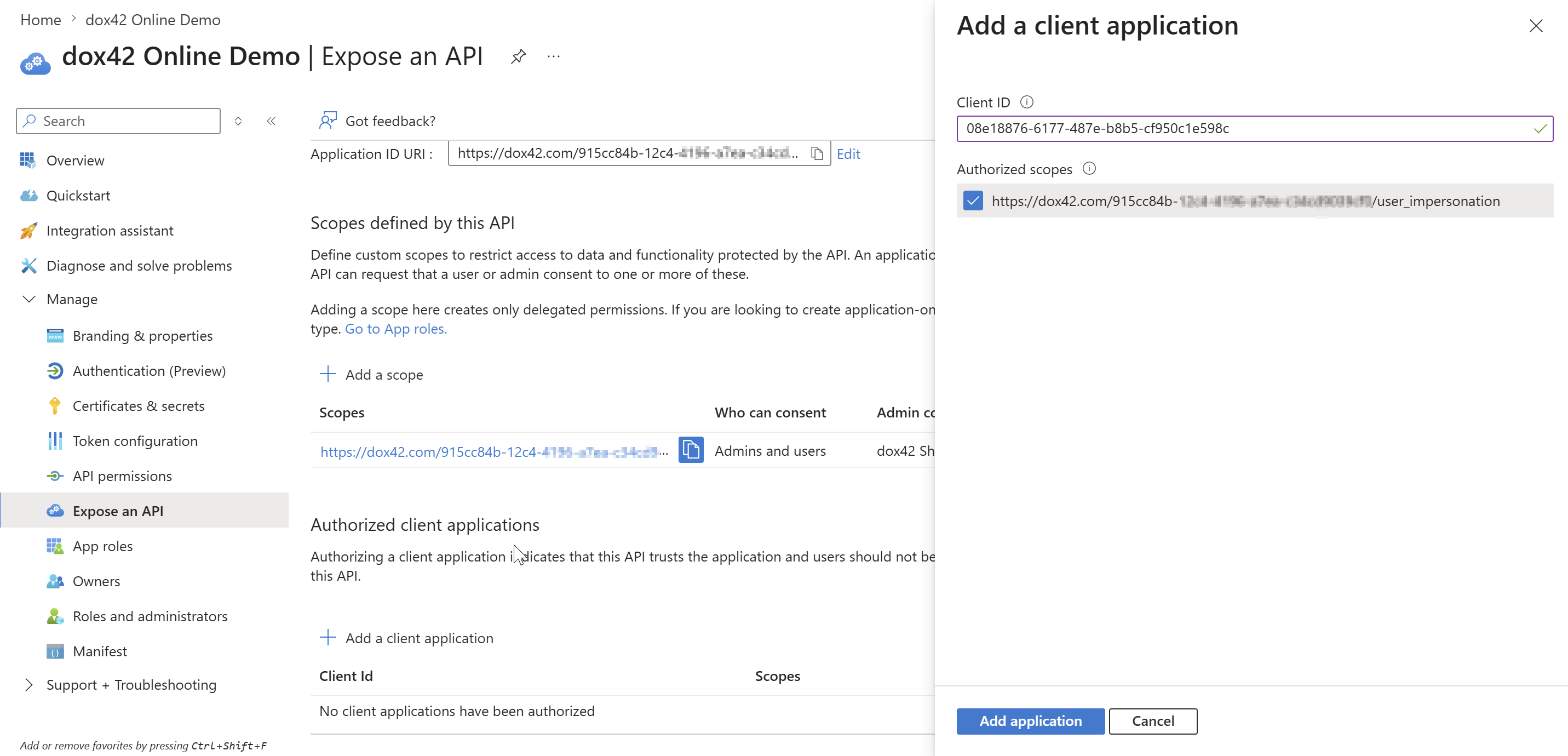Click the Roles and administrators icon
Image resolution: width=1568 pixels, height=756 pixels.
(x=55, y=616)
